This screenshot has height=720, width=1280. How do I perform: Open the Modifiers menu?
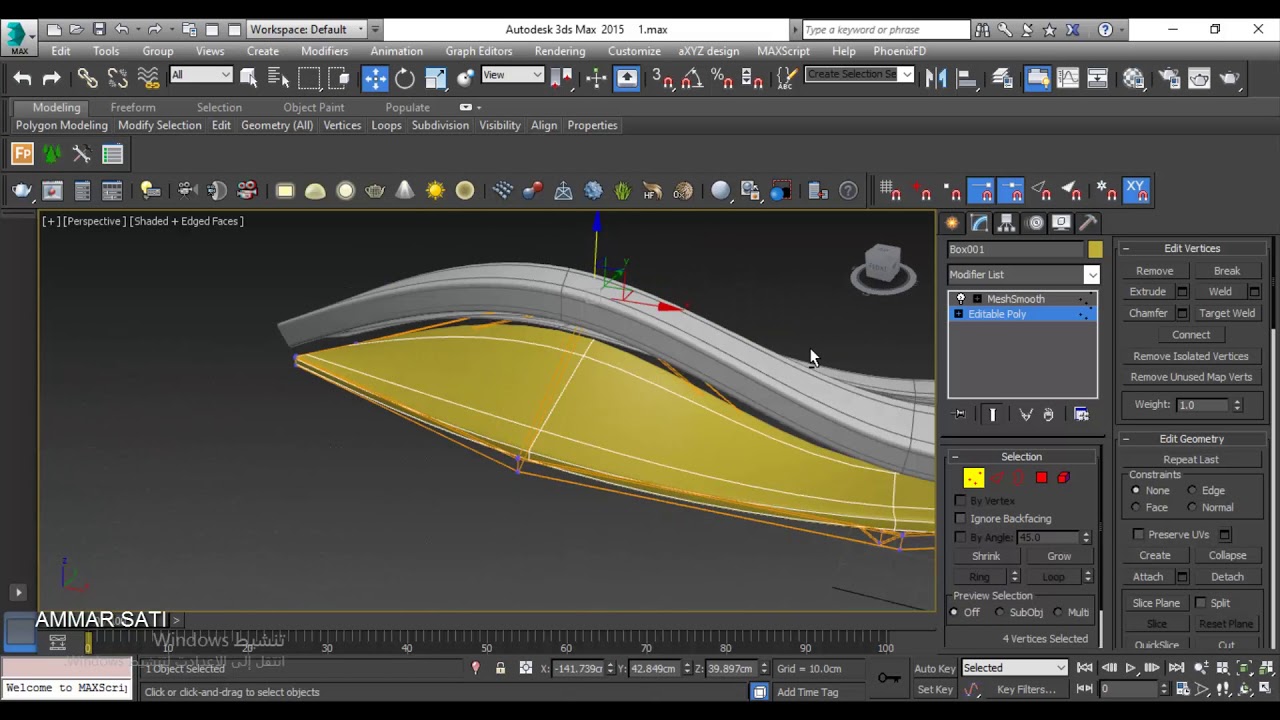click(324, 51)
